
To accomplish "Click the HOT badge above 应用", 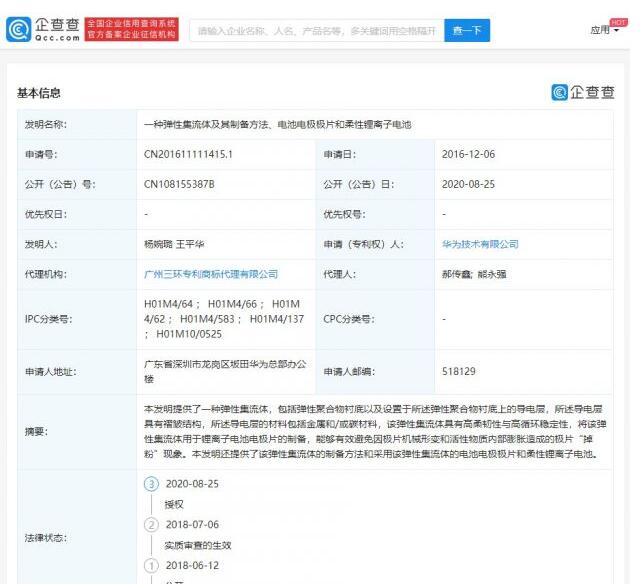I will tap(618, 22).
